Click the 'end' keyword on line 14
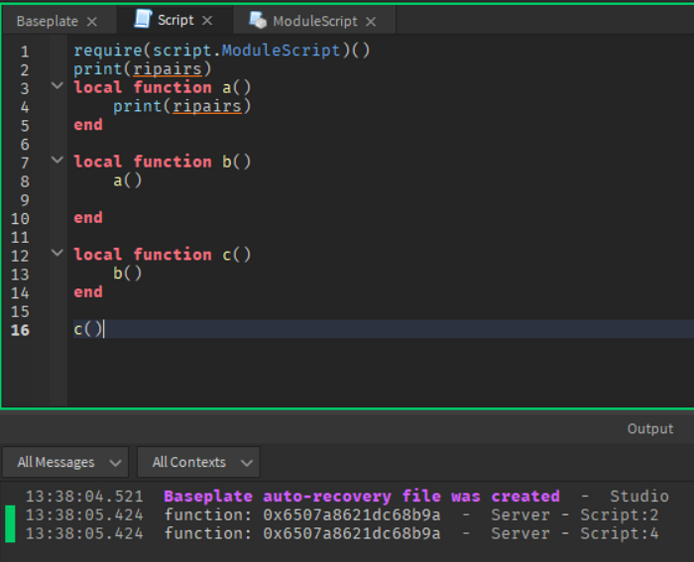 tap(88, 292)
